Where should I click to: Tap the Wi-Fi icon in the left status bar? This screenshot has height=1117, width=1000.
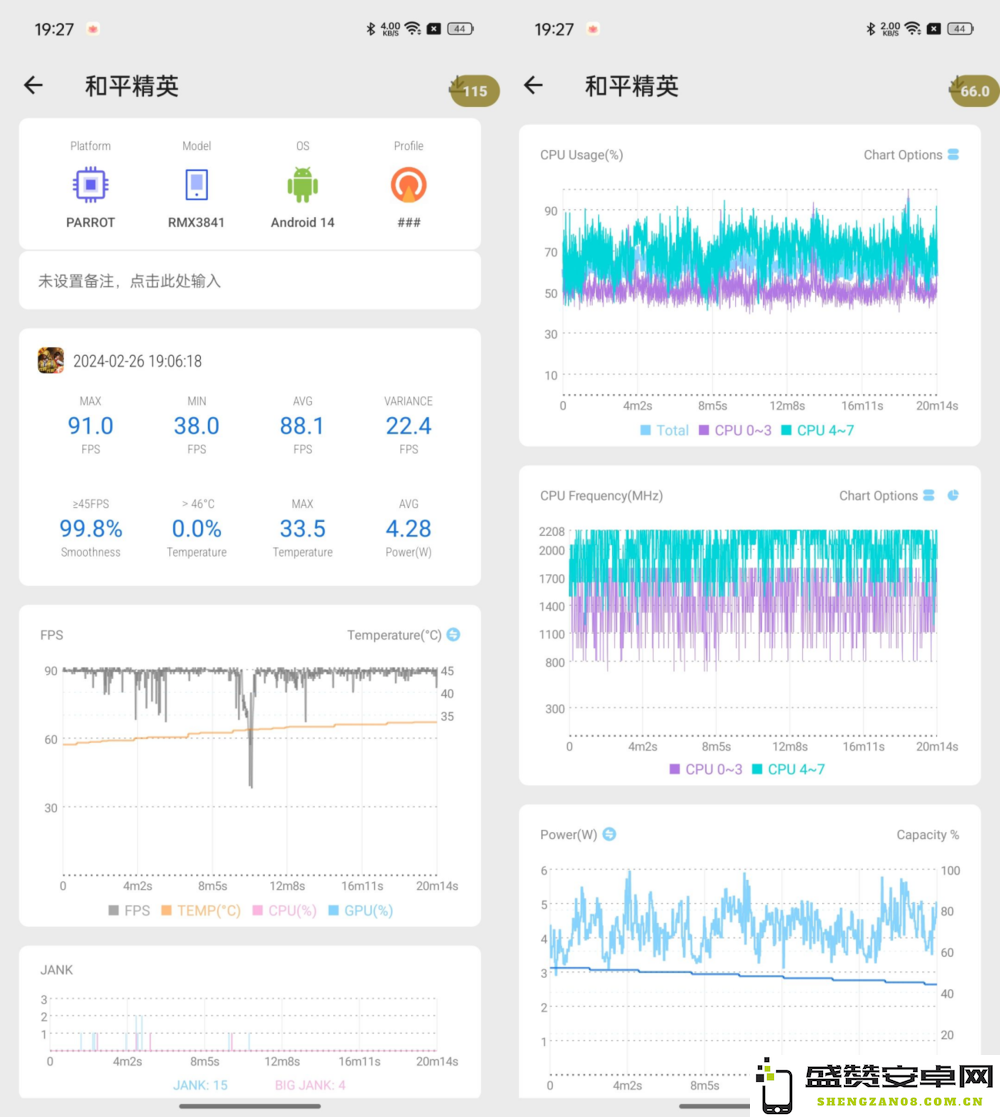[412, 28]
